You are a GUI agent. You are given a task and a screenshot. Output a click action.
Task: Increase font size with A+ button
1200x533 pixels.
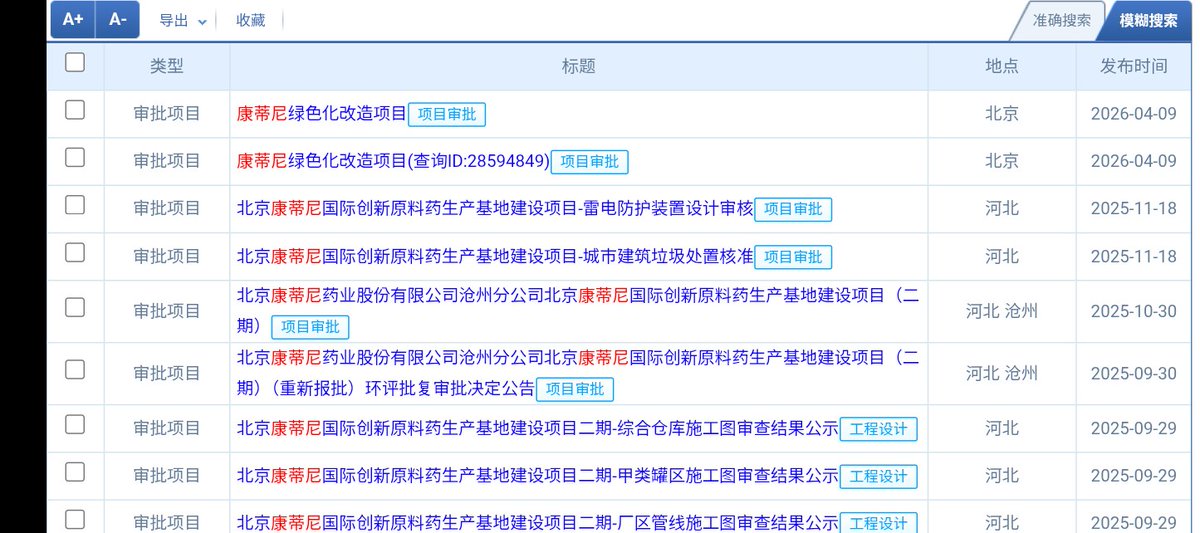pyautogui.click(x=73, y=20)
